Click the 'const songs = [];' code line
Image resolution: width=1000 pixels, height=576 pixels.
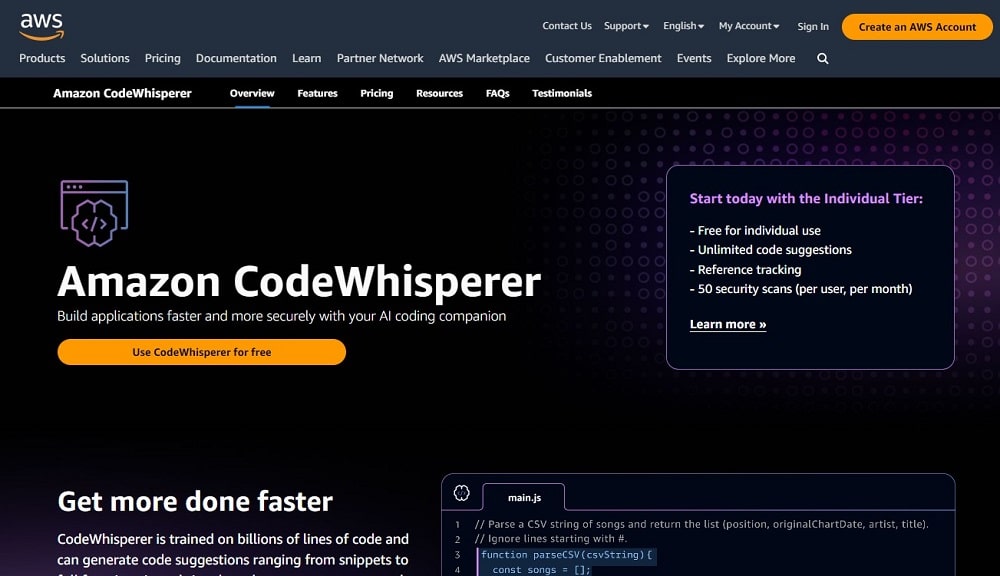click(541, 570)
